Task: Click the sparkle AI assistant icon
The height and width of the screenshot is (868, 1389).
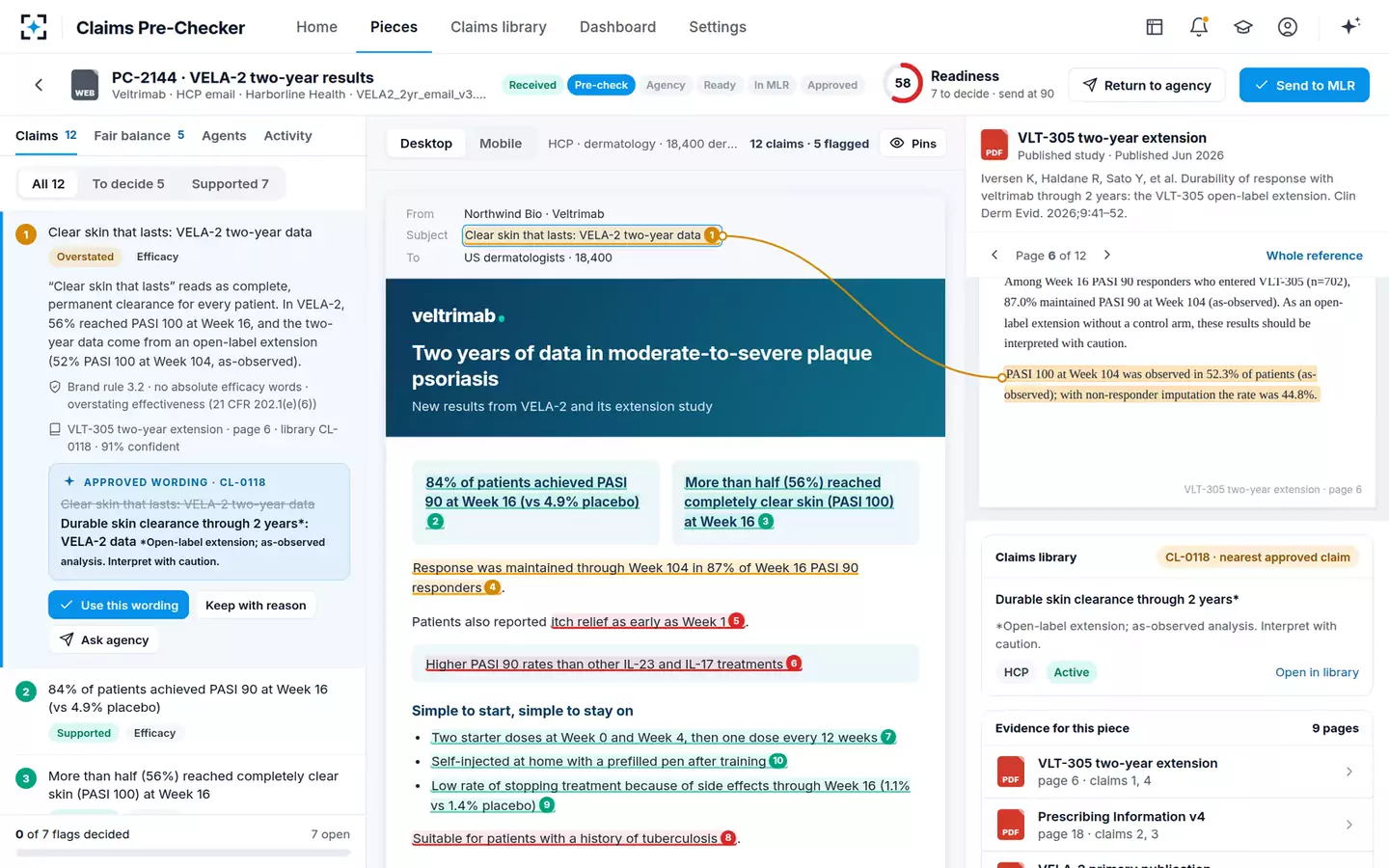Action: pyautogui.click(x=1350, y=26)
